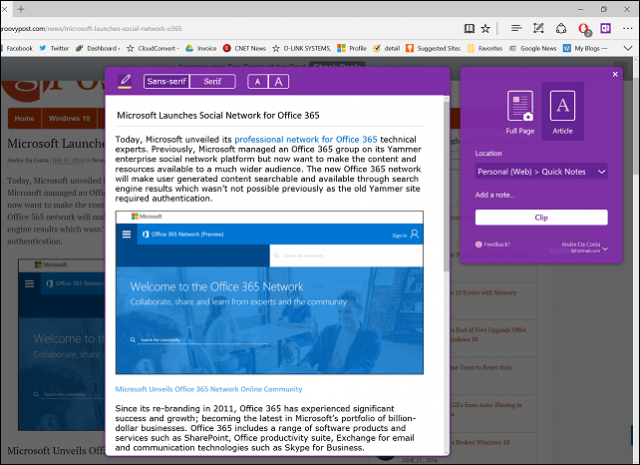Click the Clip button
Screen dimensions: 640x465
tap(541, 217)
